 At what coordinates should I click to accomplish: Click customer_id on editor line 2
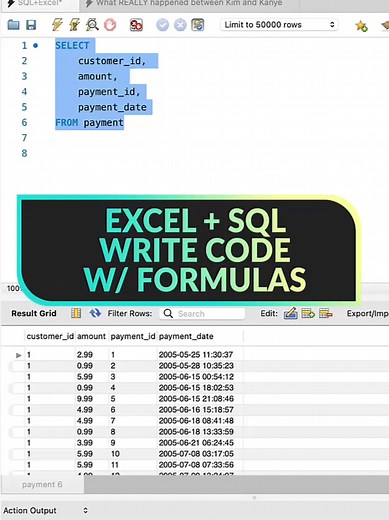tap(112, 61)
